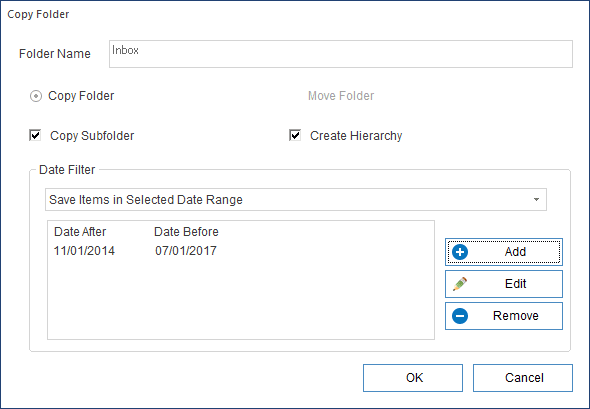Viewport: 590px width, 409px height.
Task: Click the Folder Name input field
Action: click(341, 54)
